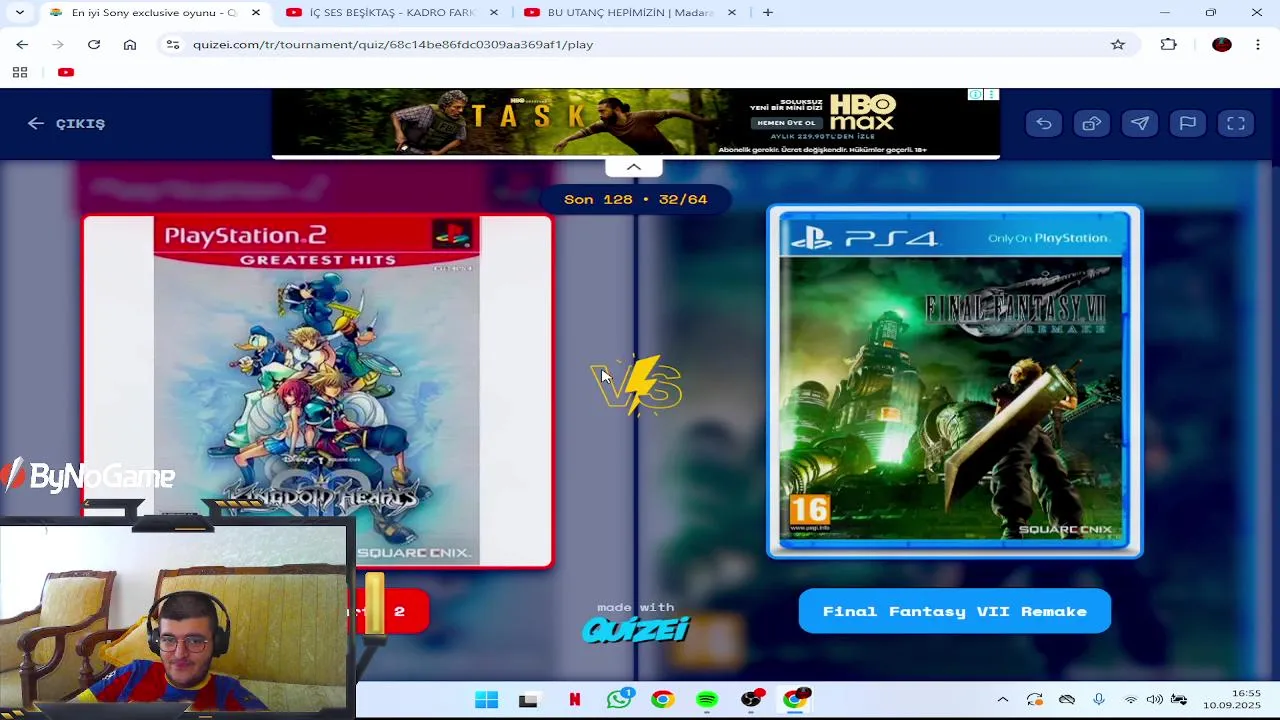Show hidden system tray icons
The image size is (1280, 720).
pyautogui.click(x=1003, y=700)
